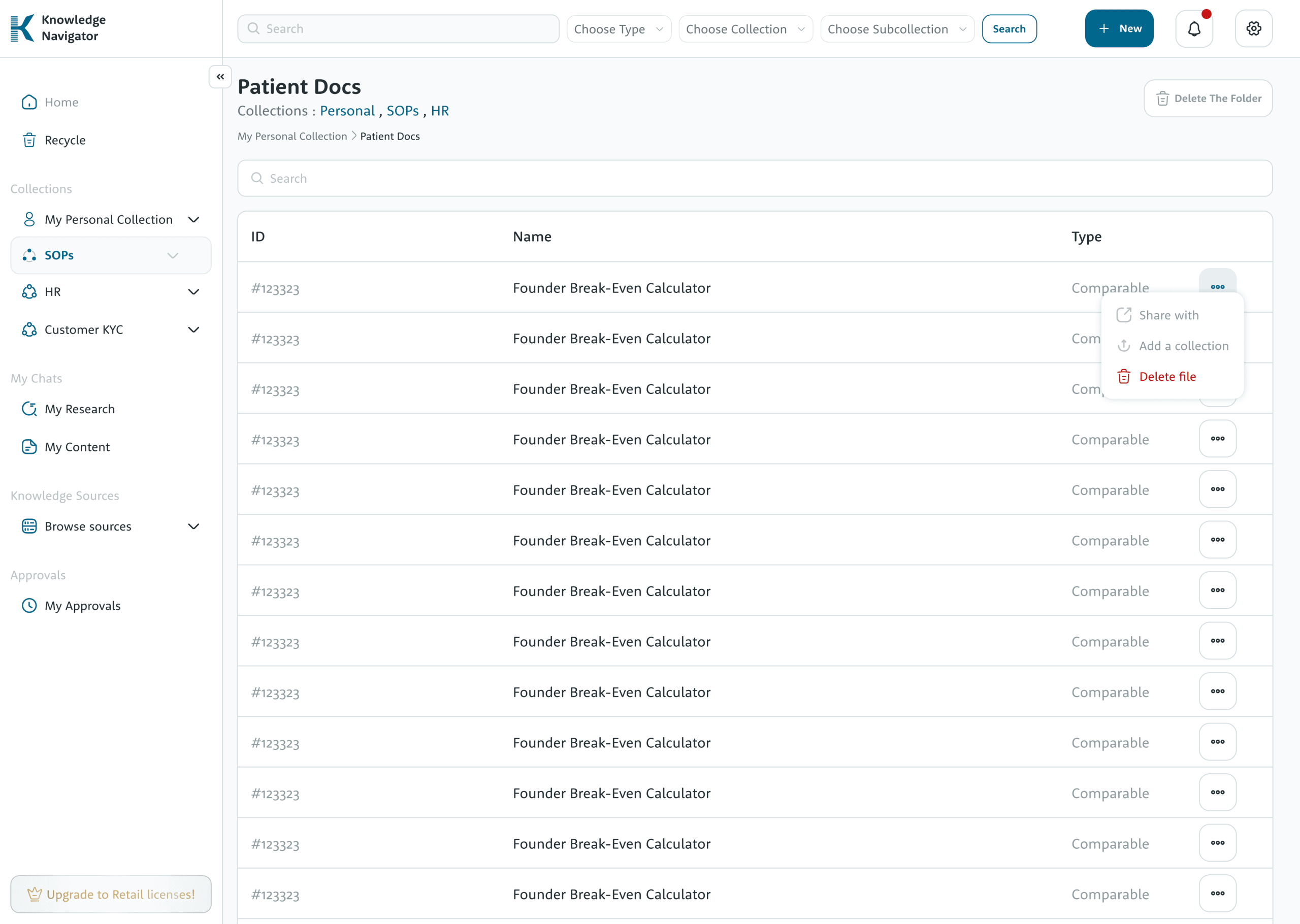Click the New button
Image resolution: width=1300 pixels, height=924 pixels.
point(1119,28)
